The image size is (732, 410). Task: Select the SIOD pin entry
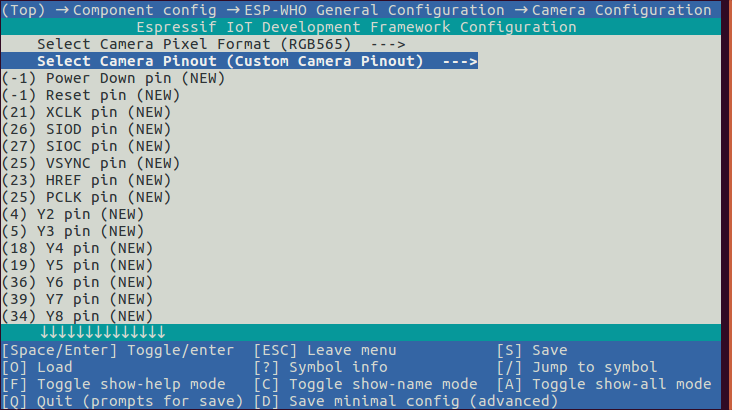coord(88,129)
